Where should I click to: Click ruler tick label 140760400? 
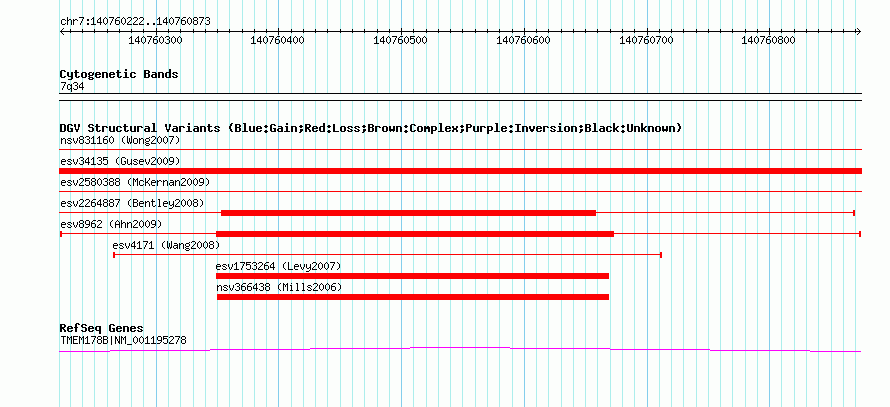(x=277, y=40)
